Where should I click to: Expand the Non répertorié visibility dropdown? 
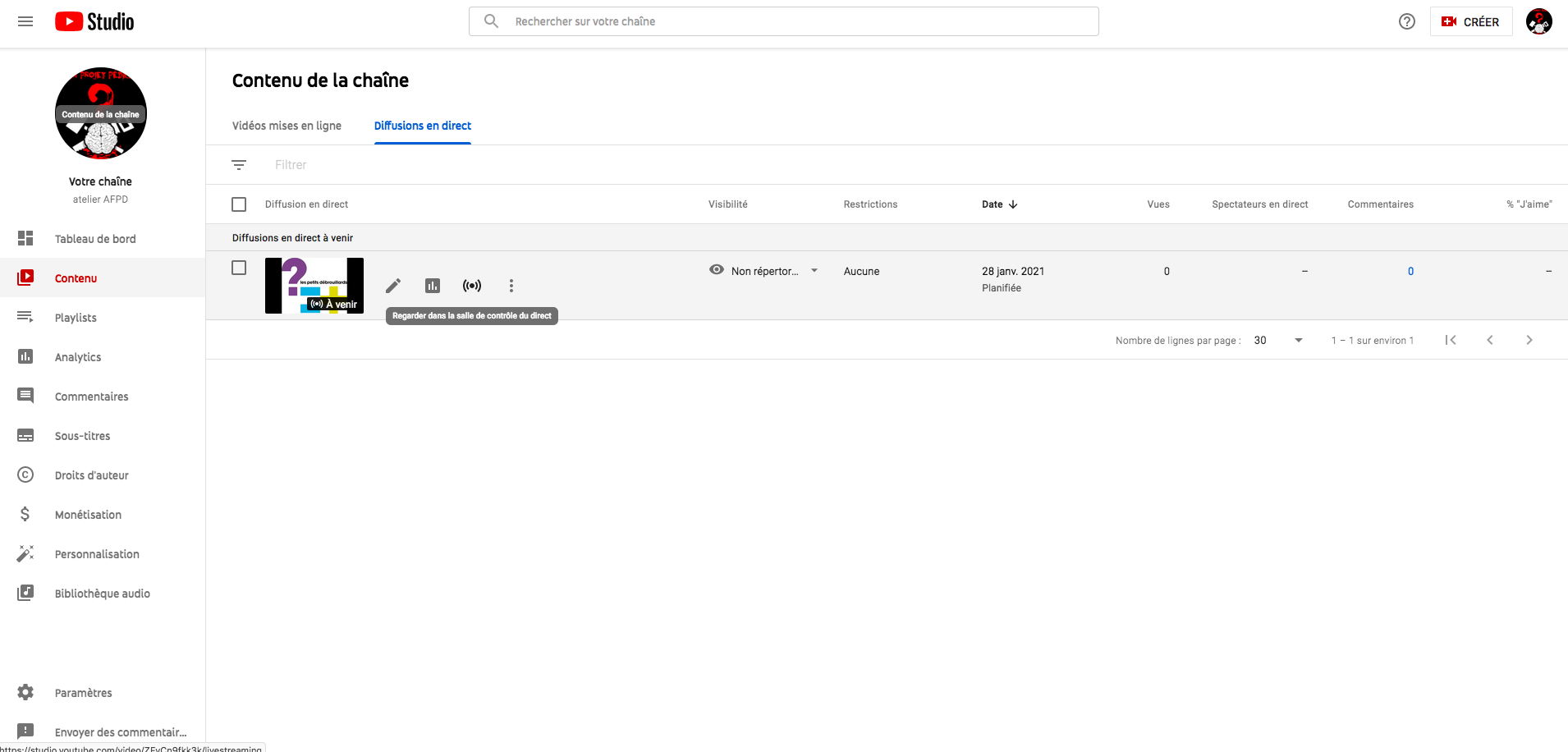tap(814, 271)
